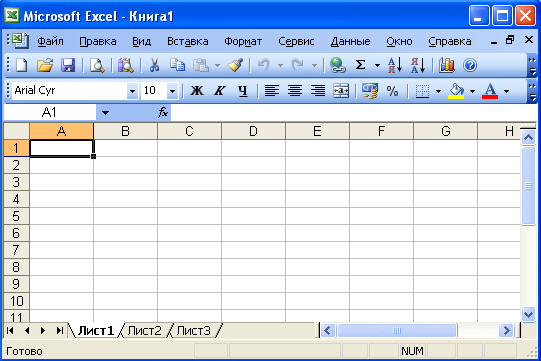Center cell text horizontally
541x361 pixels.
295,91
